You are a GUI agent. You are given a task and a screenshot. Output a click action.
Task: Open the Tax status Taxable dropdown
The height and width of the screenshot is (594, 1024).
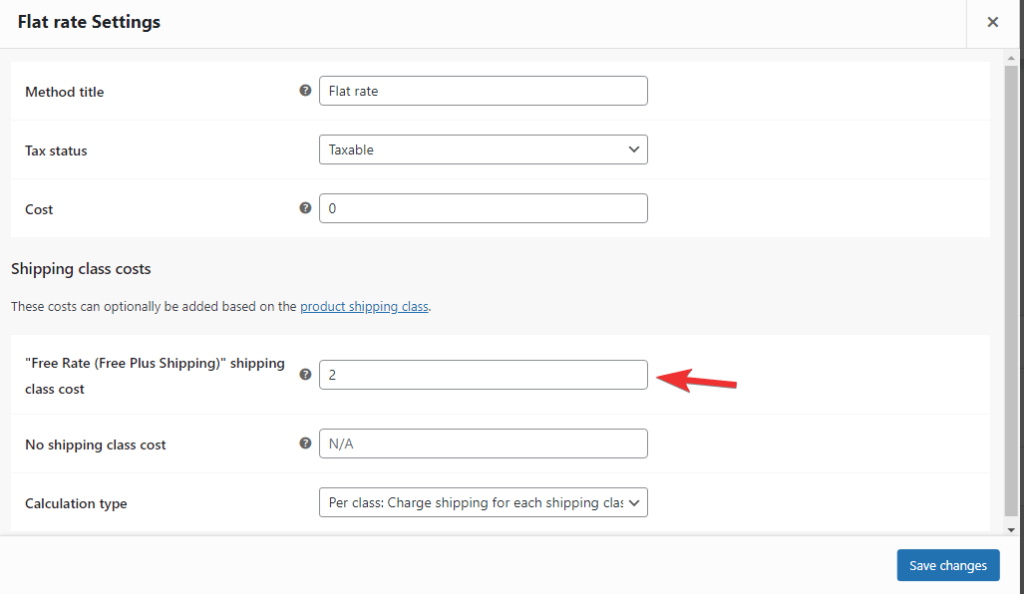click(483, 149)
